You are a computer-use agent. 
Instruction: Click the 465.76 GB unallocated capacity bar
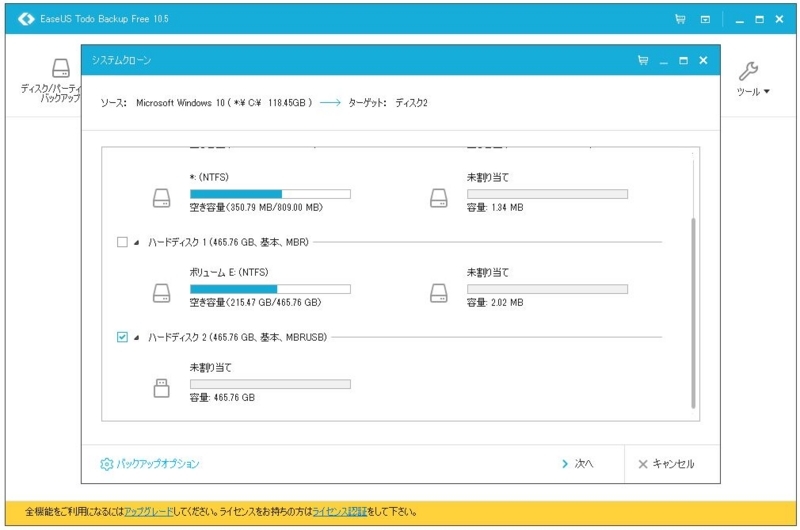270,384
